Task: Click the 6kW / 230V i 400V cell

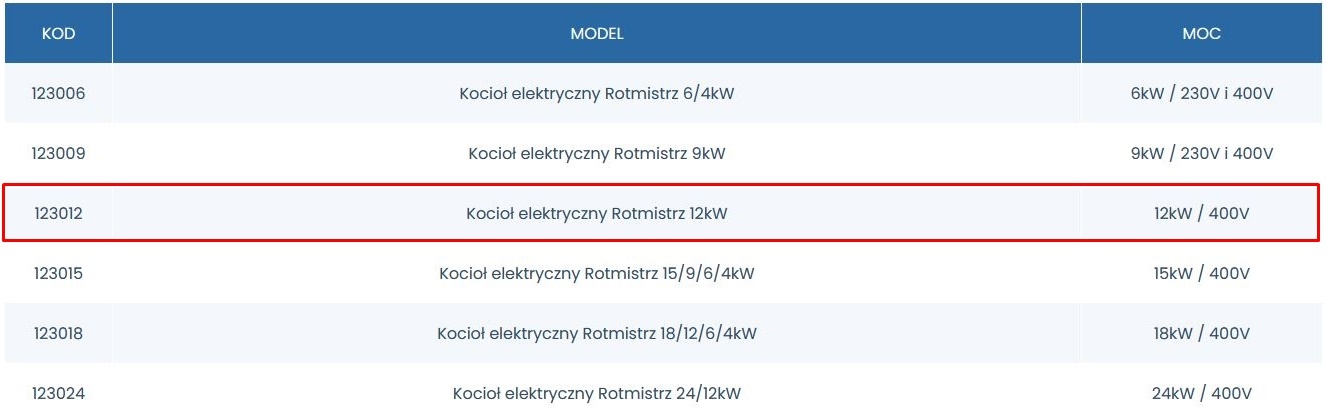Action: (x=1201, y=94)
